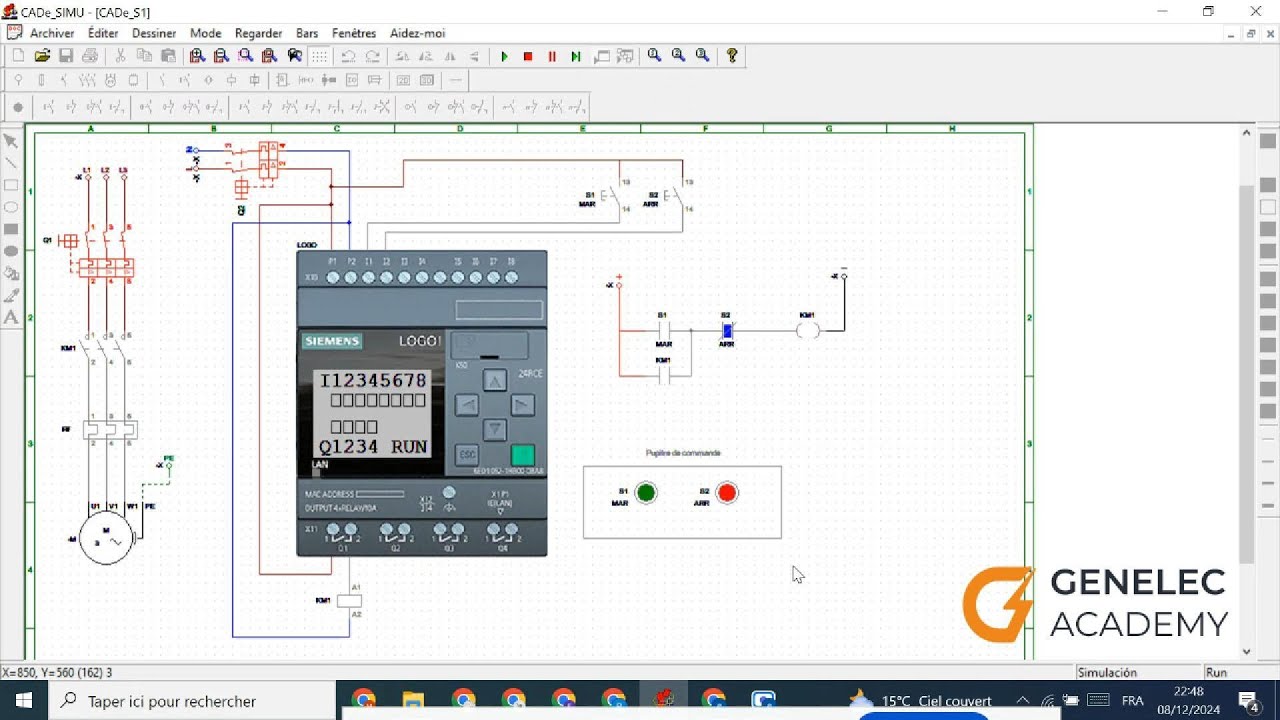This screenshot has width=1280, height=720.
Task: Select the empty rectangle tool
Action: click(11, 185)
